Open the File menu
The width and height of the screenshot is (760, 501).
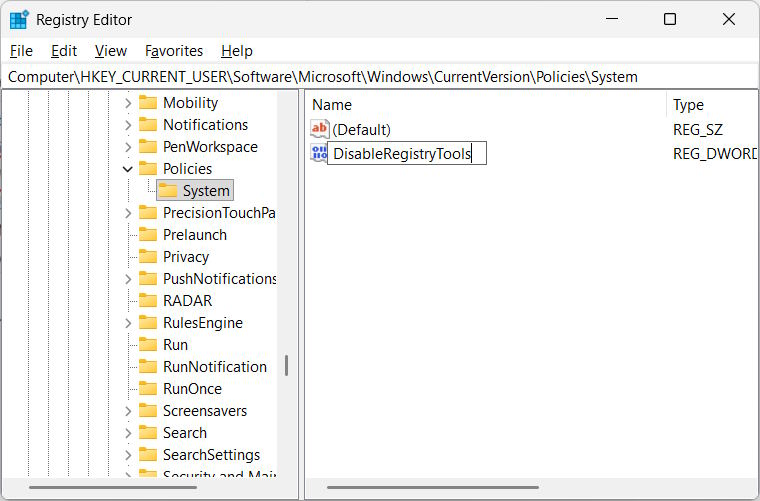[x=21, y=51]
